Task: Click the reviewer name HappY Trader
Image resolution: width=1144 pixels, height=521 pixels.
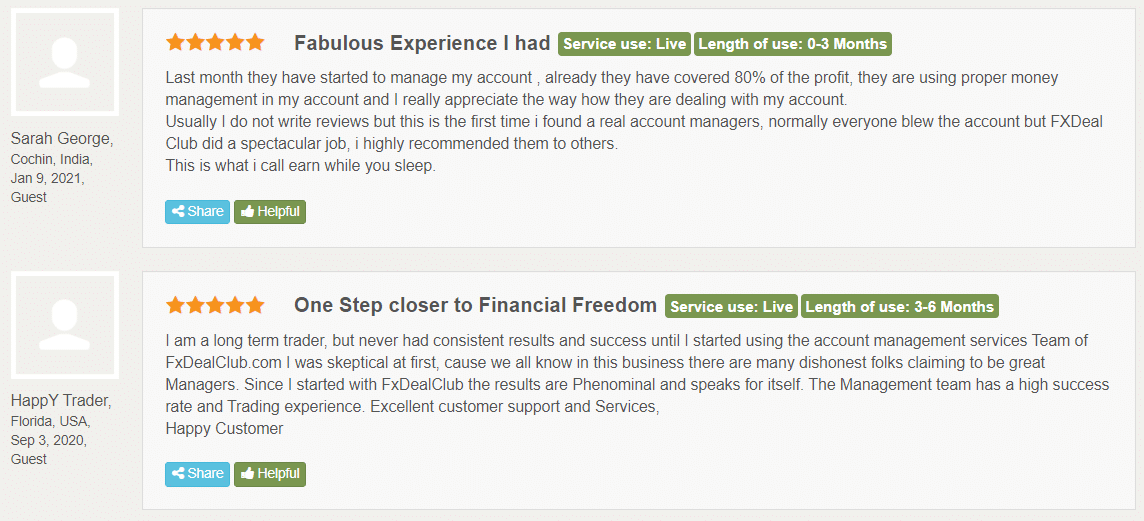Action: pyautogui.click(x=61, y=401)
